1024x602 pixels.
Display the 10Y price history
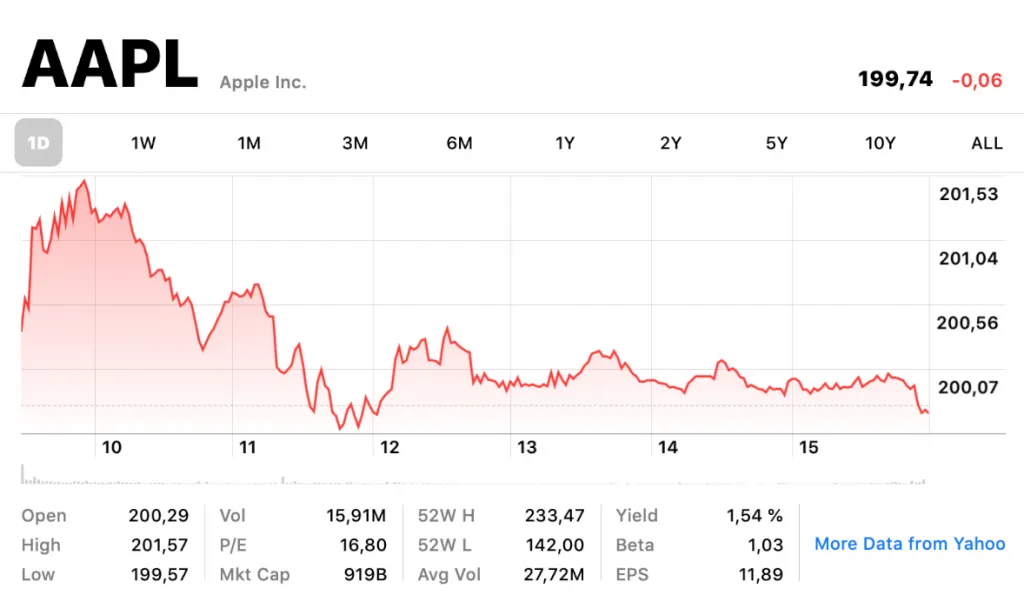coord(880,143)
